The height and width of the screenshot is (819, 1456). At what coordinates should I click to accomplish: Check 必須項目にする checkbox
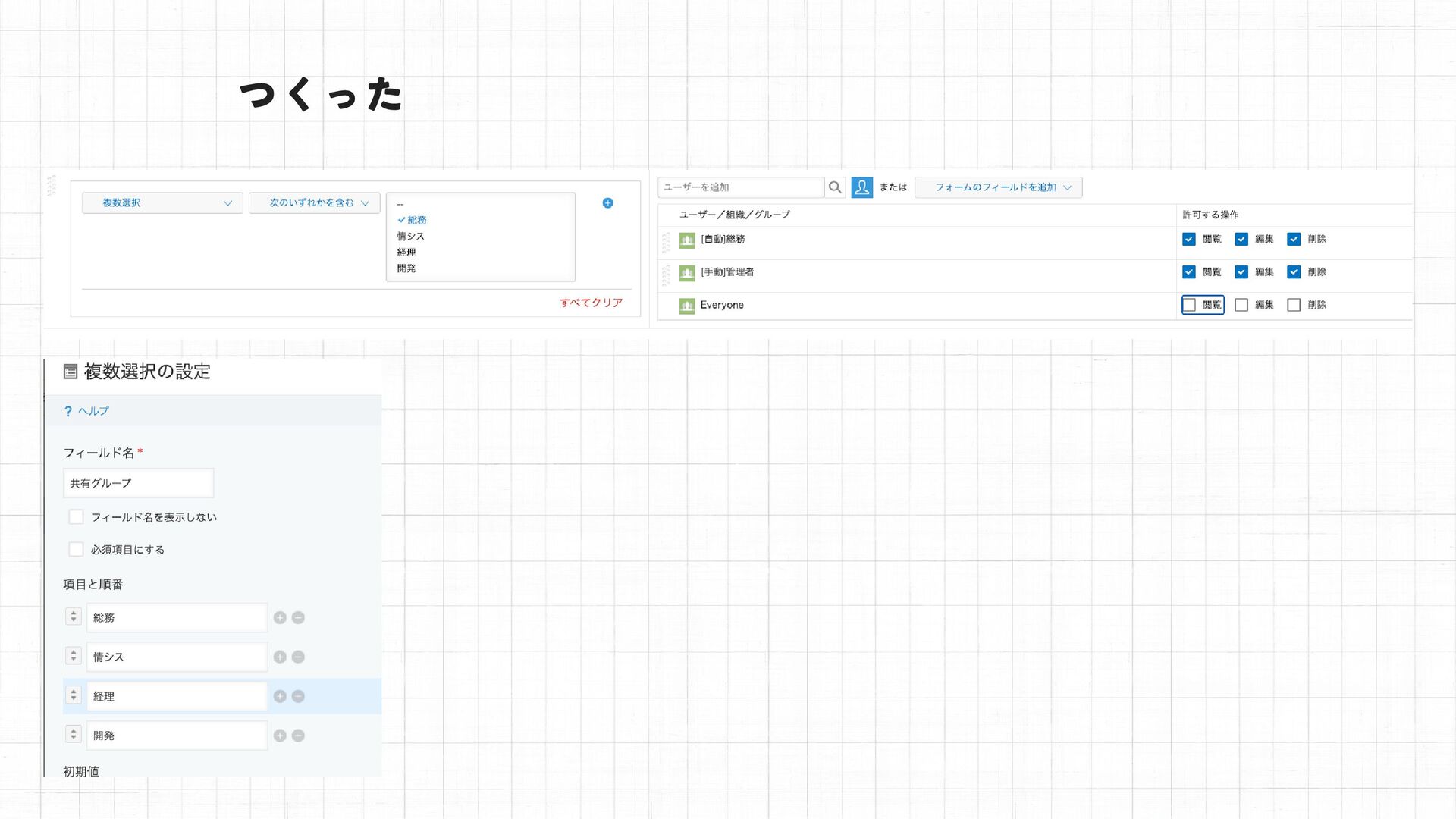point(76,550)
